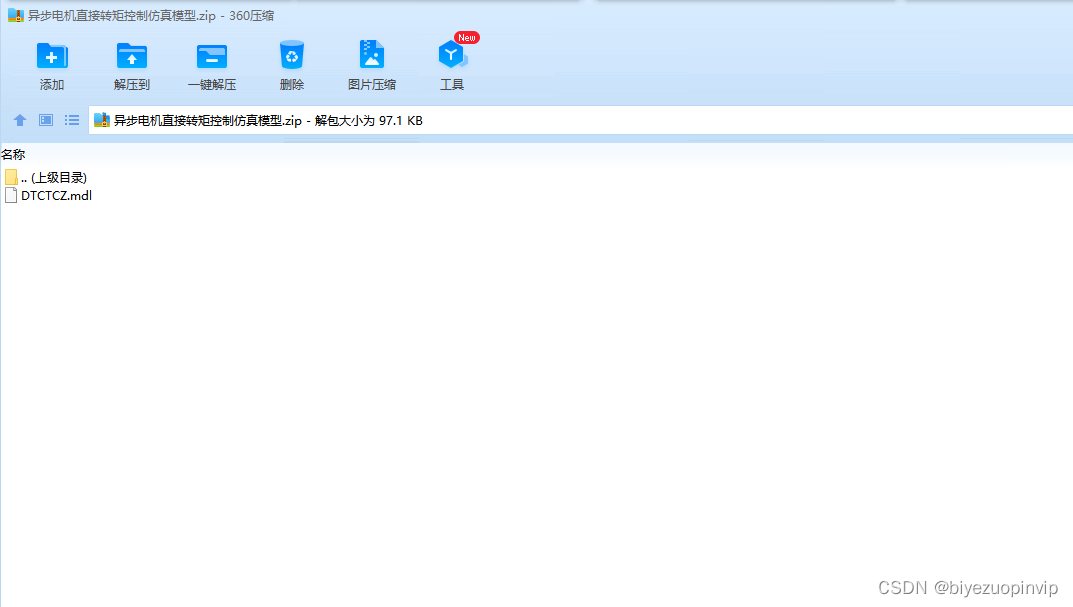This screenshot has height=607, width=1073.
Task: Click the up arrow to go up
Action: pyautogui.click(x=19, y=120)
